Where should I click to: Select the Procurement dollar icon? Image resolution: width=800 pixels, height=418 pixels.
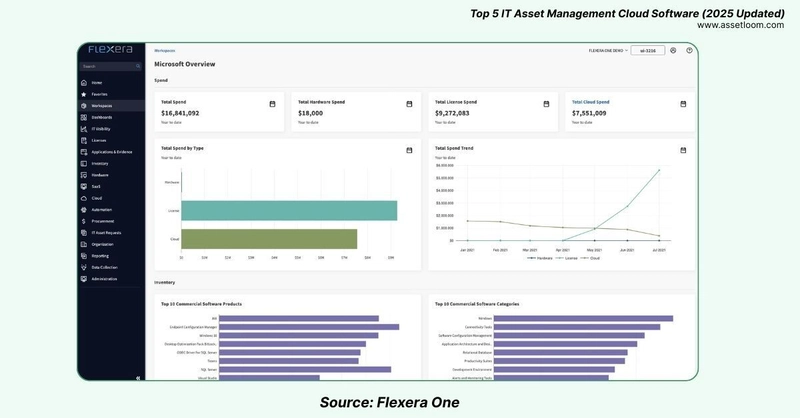point(84,222)
